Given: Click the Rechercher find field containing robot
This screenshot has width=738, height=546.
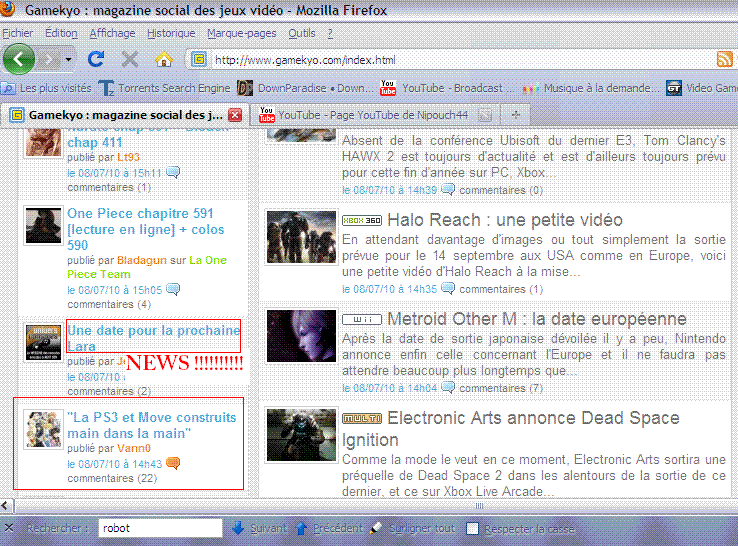Looking at the screenshot, I should (160, 528).
